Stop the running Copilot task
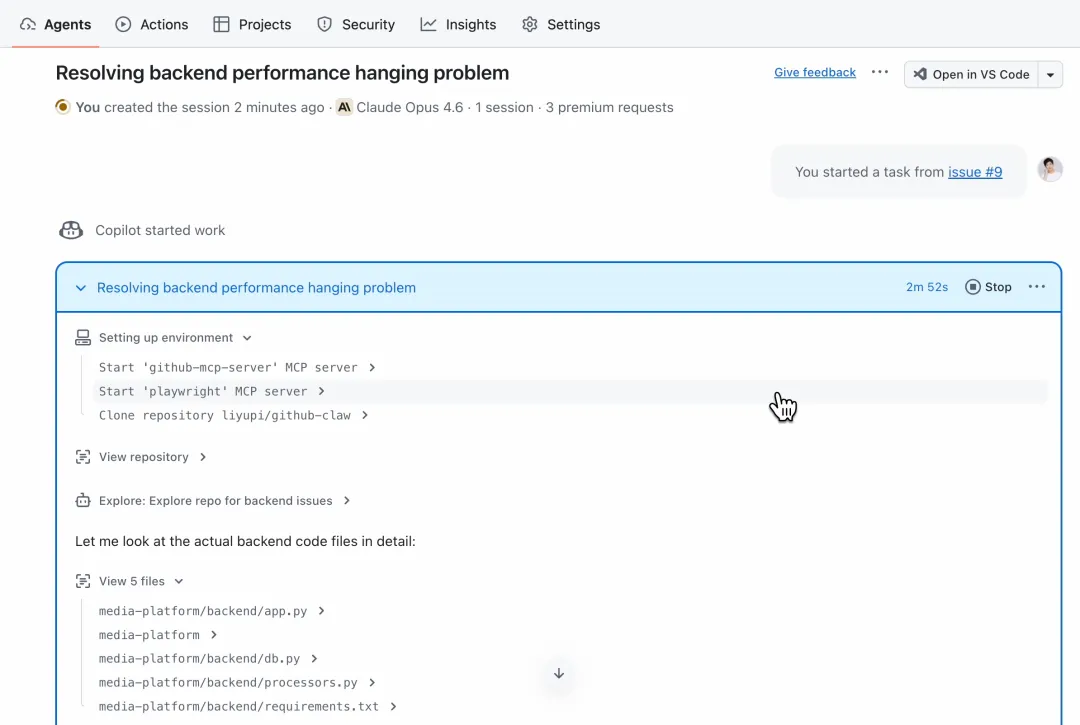The image size is (1080, 725). click(x=988, y=287)
